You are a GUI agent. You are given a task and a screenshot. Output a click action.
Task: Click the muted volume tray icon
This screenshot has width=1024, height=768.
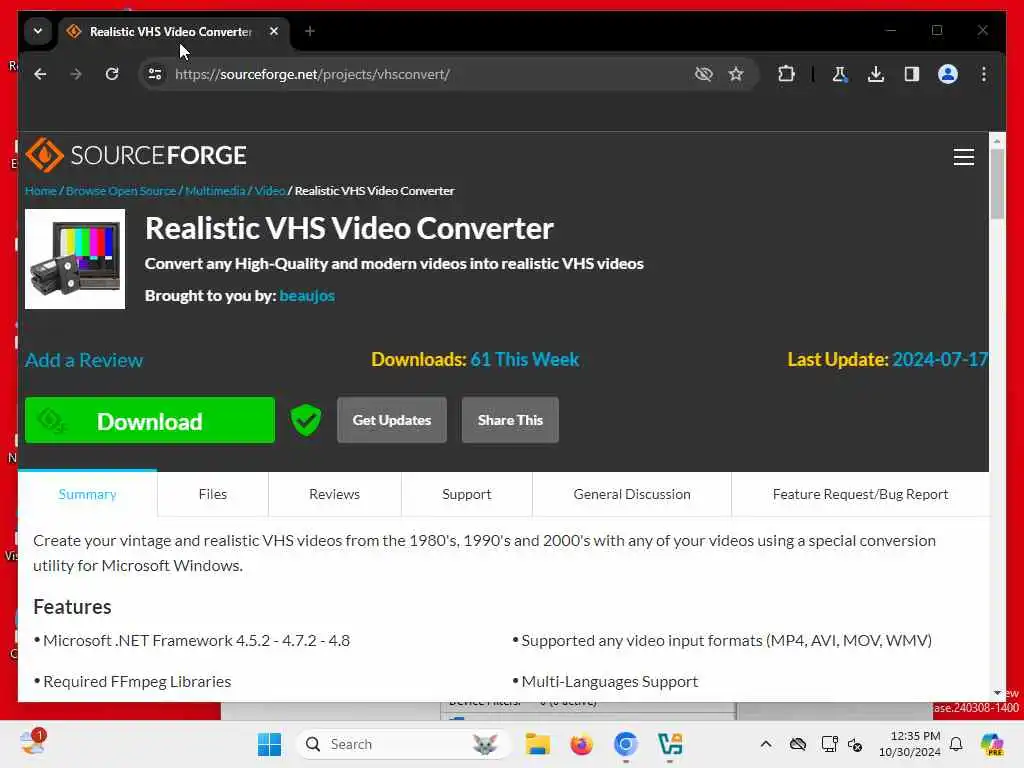pyautogui.click(x=855, y=744)
